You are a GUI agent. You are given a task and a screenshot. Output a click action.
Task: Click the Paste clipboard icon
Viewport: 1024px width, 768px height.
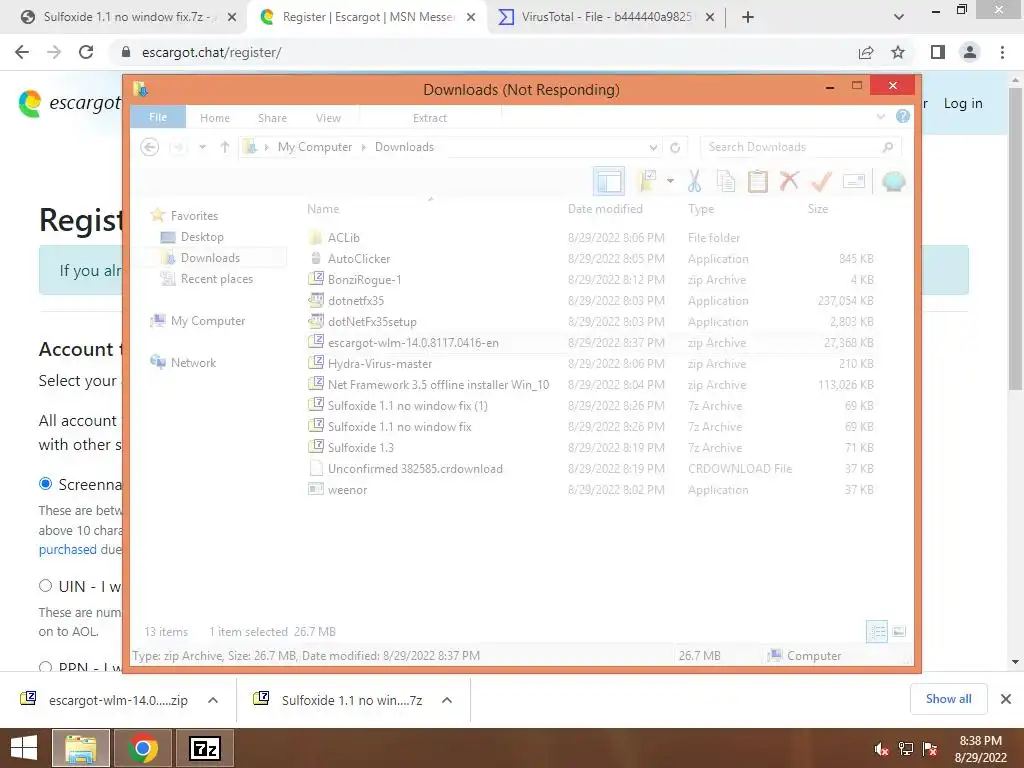coord(758,181)
